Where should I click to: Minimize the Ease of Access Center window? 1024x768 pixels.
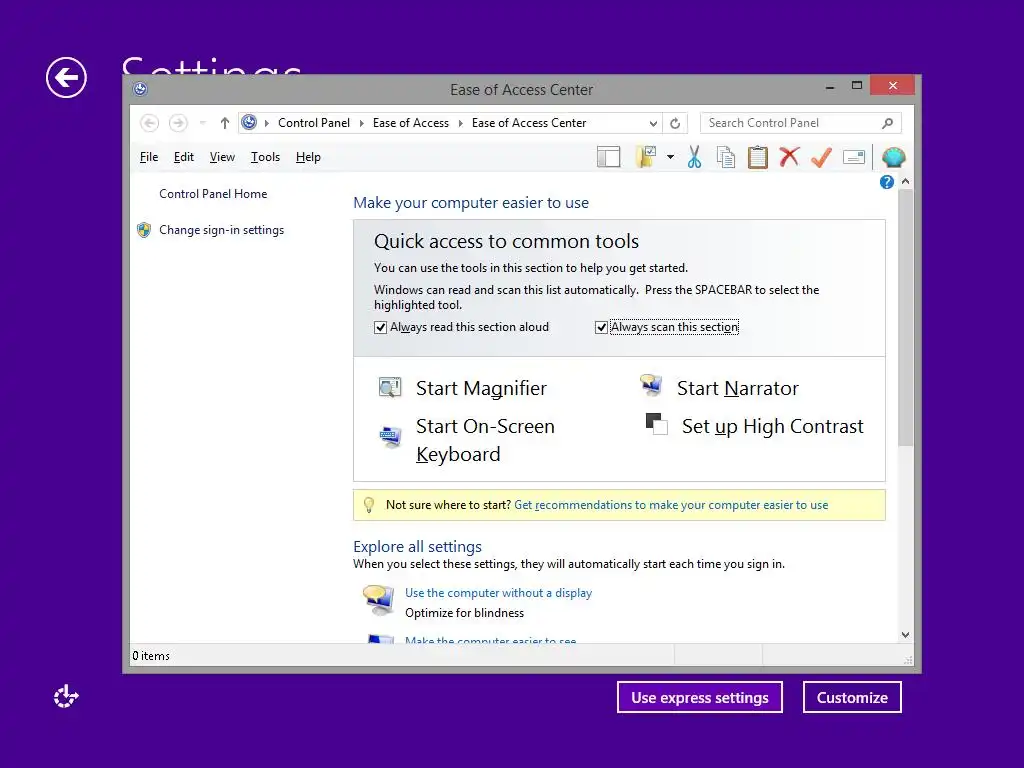coord(829,87)
